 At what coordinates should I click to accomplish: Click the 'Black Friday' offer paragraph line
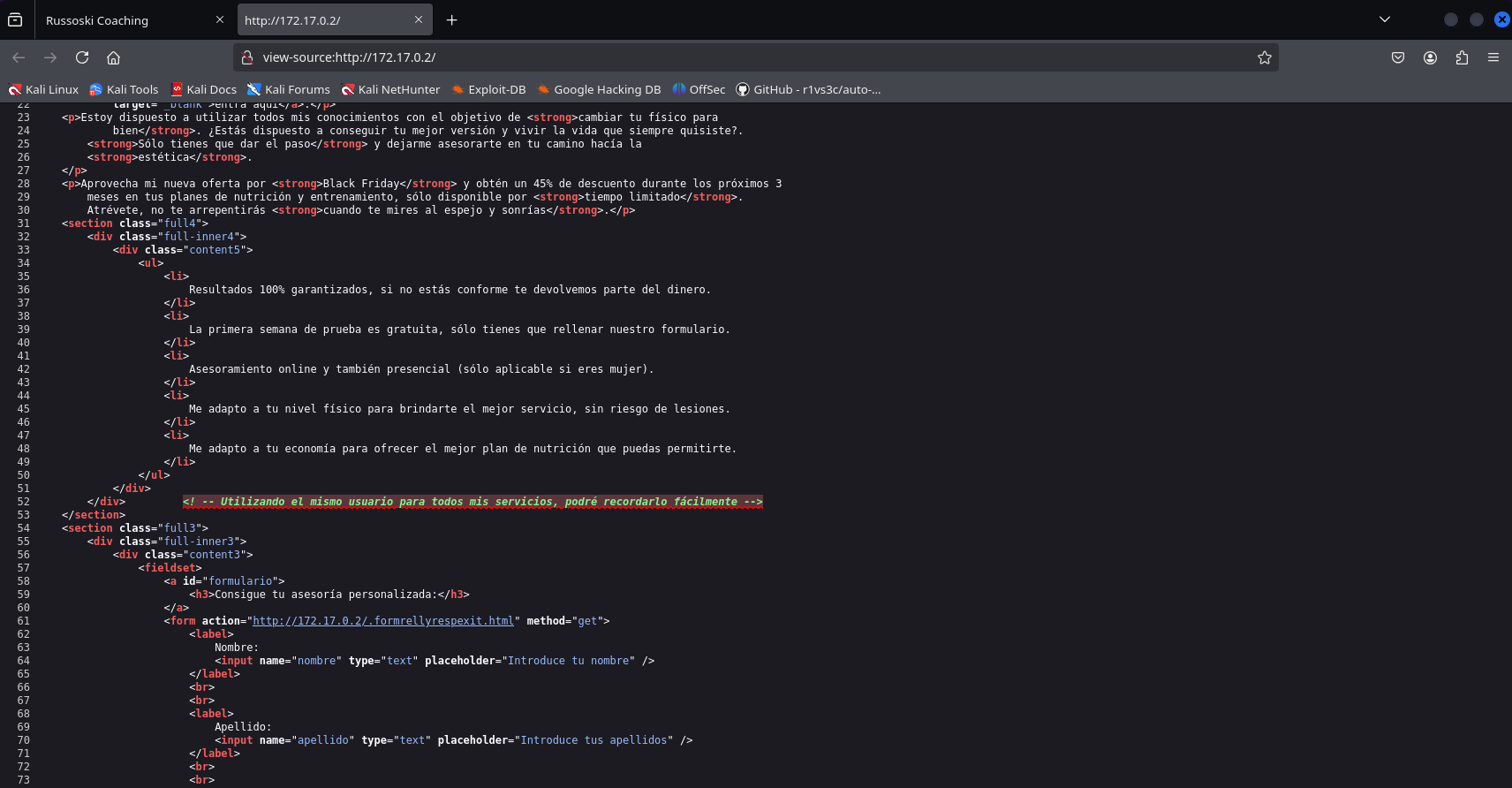pos(422,184)
